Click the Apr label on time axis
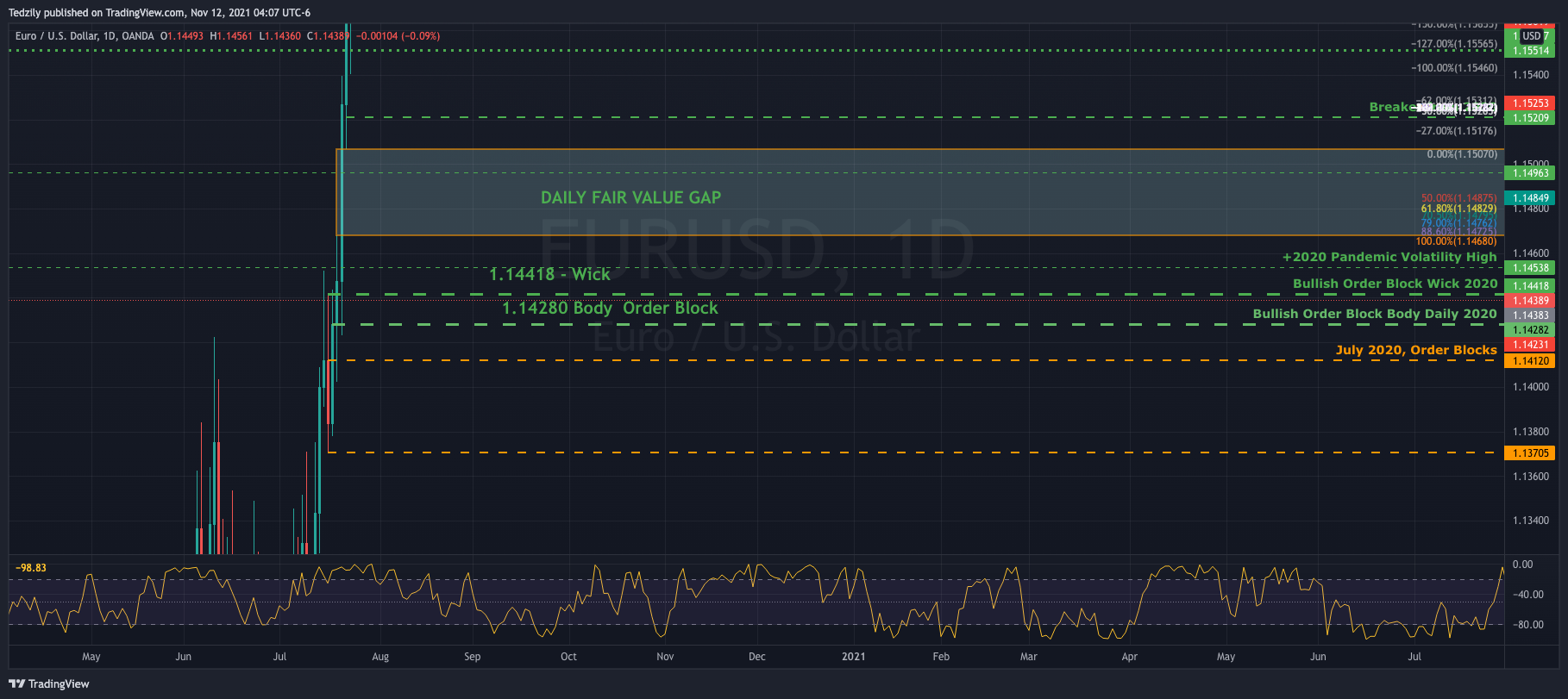Image resolution: width=1568 pixels, height=699 pixels. pos(1130,657)
